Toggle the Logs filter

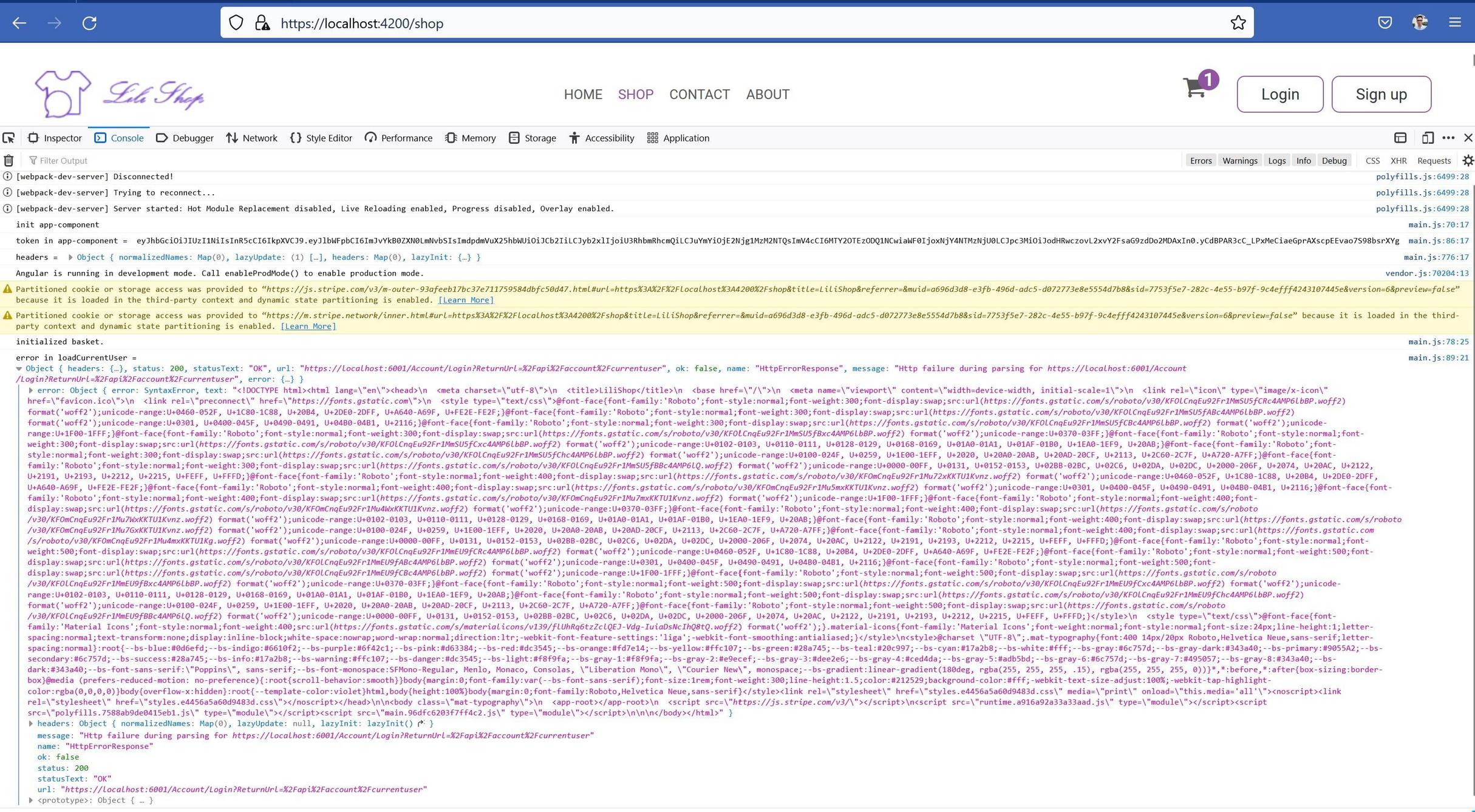pyautogui.click(x=1276, y=160)
